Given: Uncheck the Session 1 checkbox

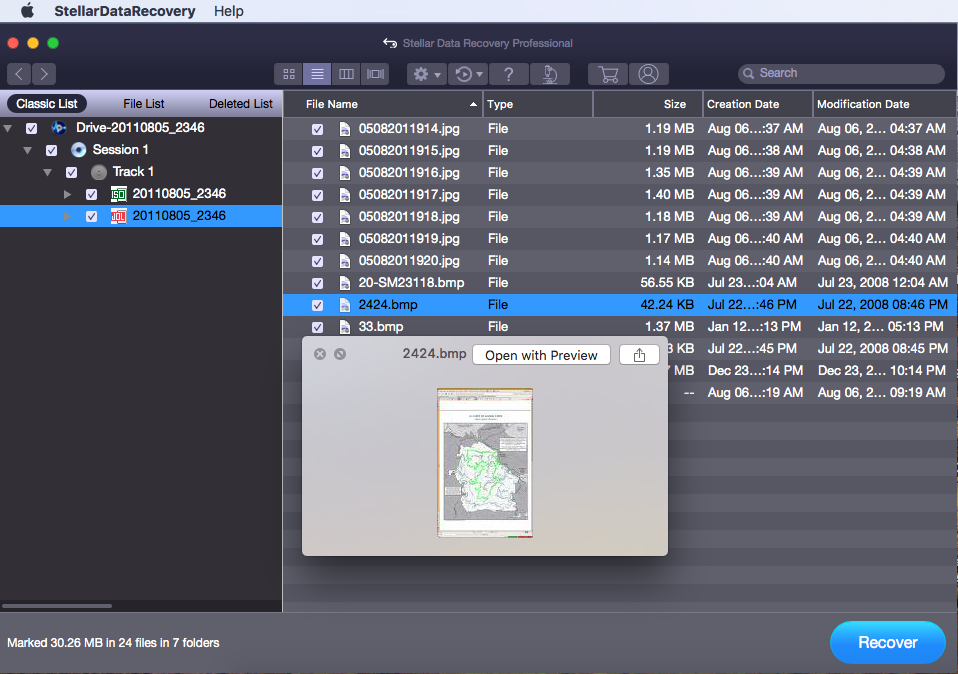Looking at the screenshot, I should coord(51,150).
